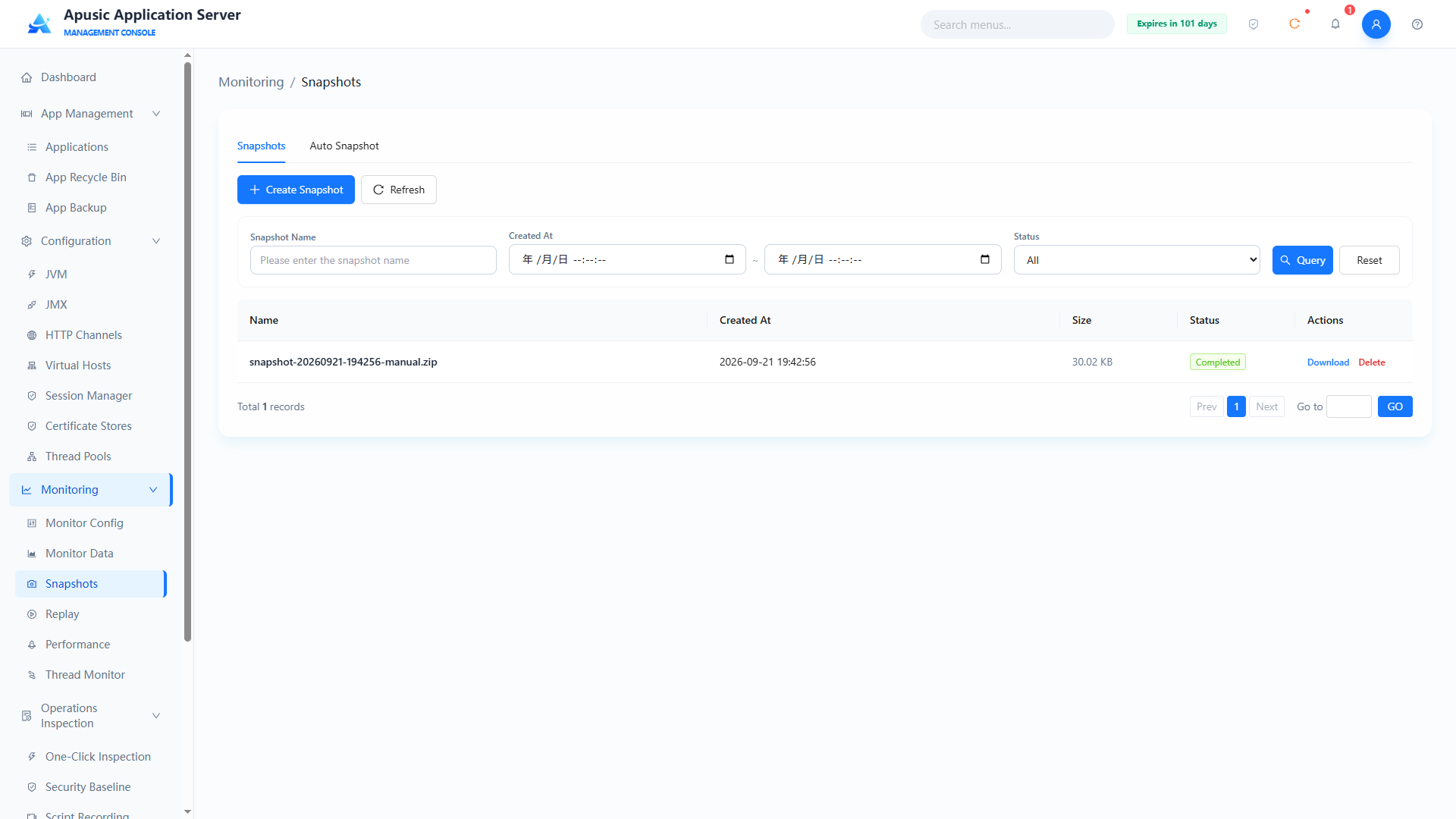Click the Dashboard home icon
This screenshot has height=819, width=1456.
pos(27,77)
